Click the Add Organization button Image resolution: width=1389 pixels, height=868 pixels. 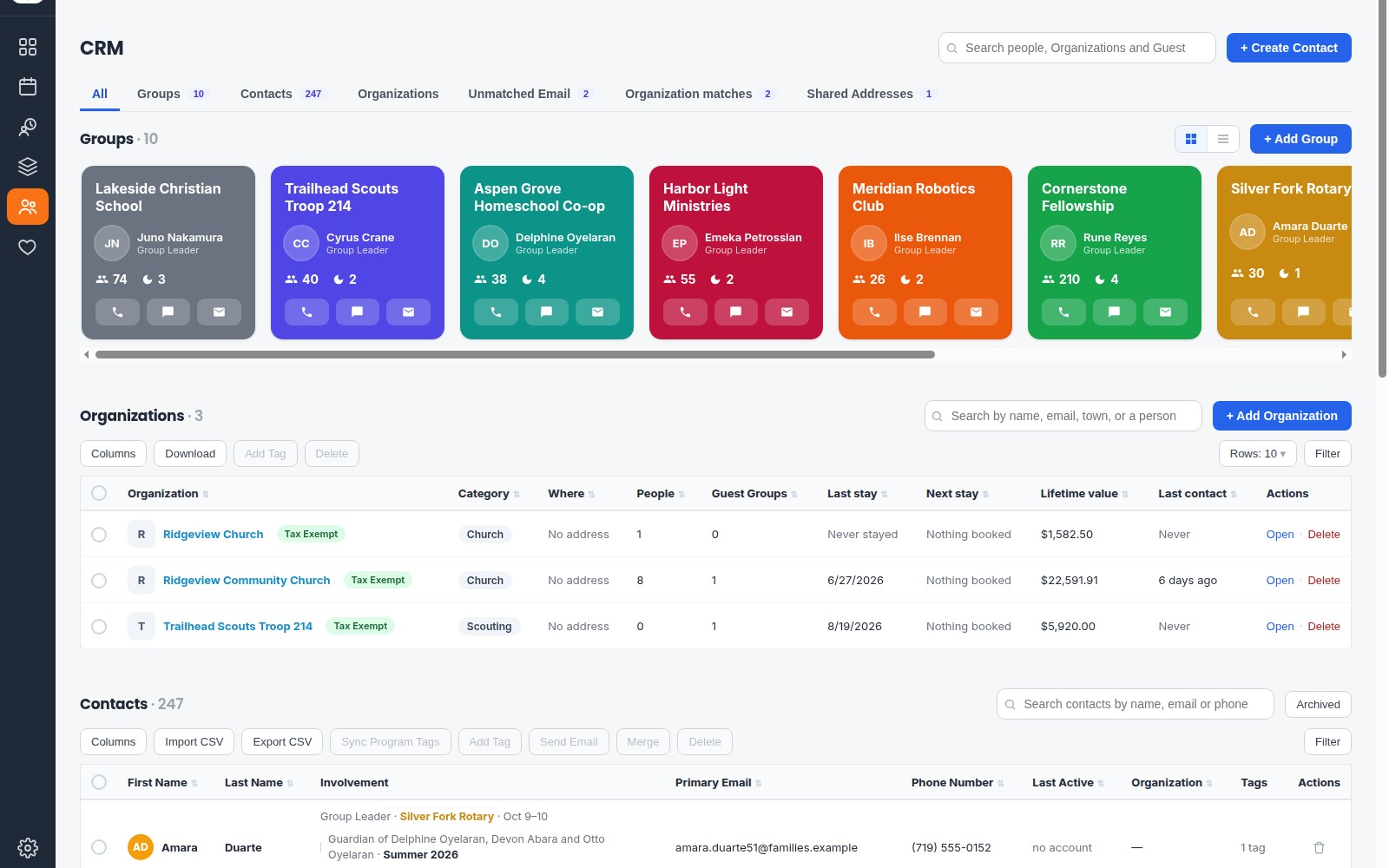pyautogui.click(x=1281, y=416)
